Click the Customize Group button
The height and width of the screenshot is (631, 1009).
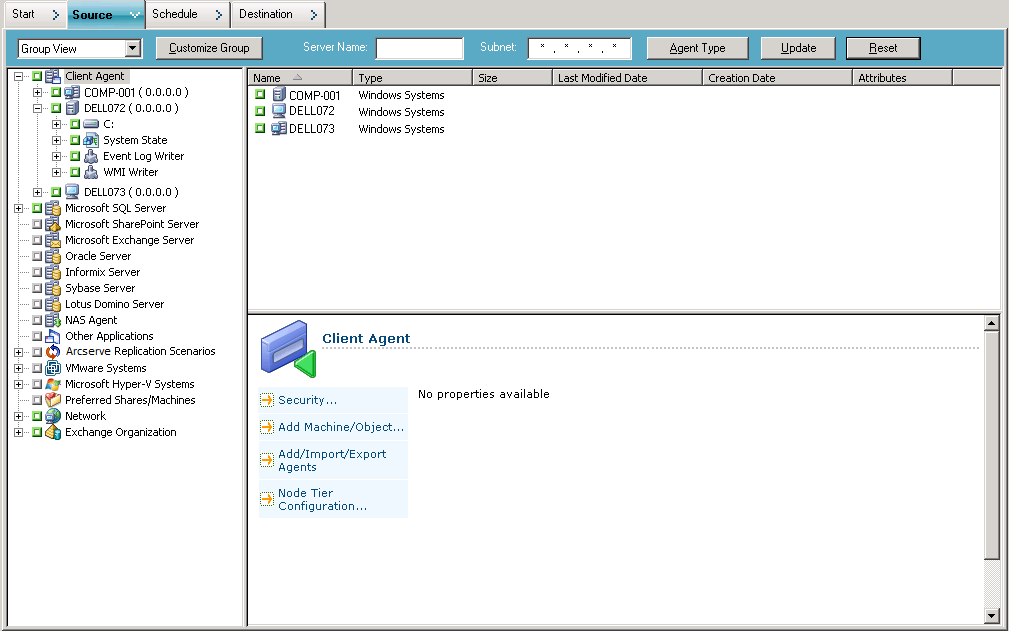[x=209, y=48]
